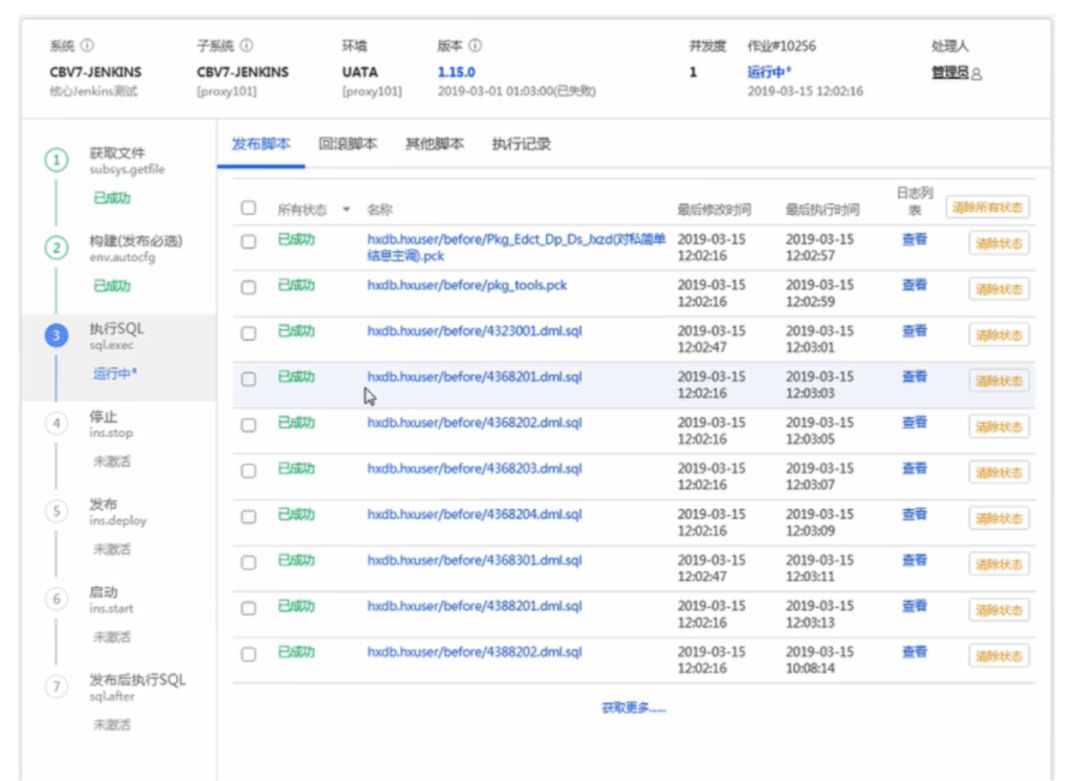
Task: Check the box for 4368202.dml.sql row
Action: 249,425
